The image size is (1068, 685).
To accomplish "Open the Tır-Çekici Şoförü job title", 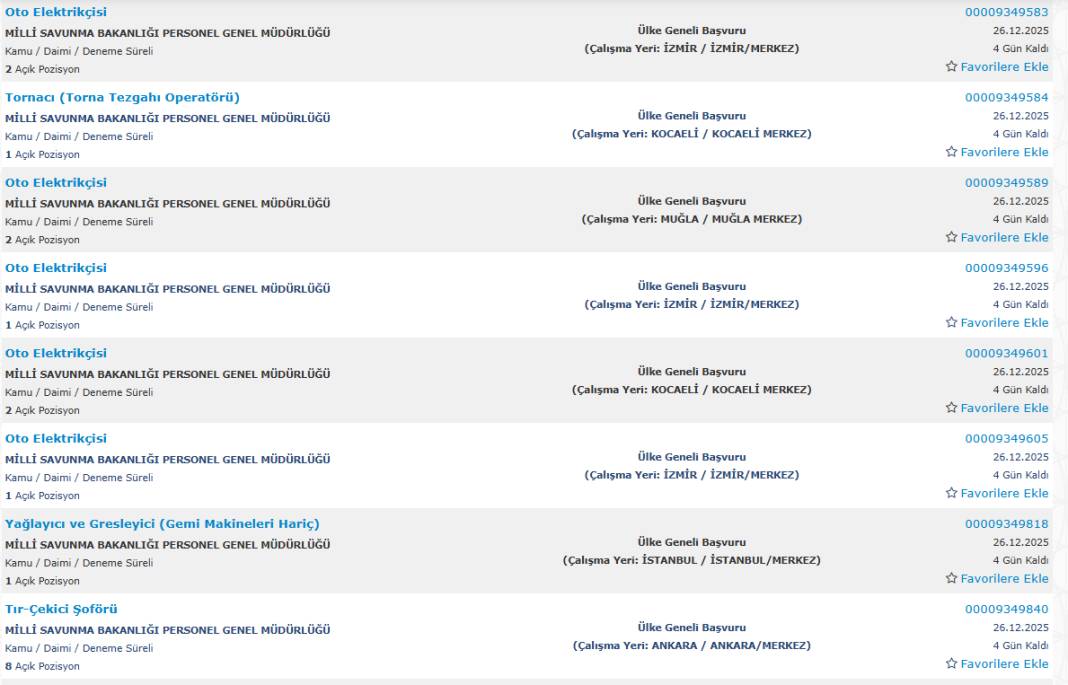I will point(62,609).
